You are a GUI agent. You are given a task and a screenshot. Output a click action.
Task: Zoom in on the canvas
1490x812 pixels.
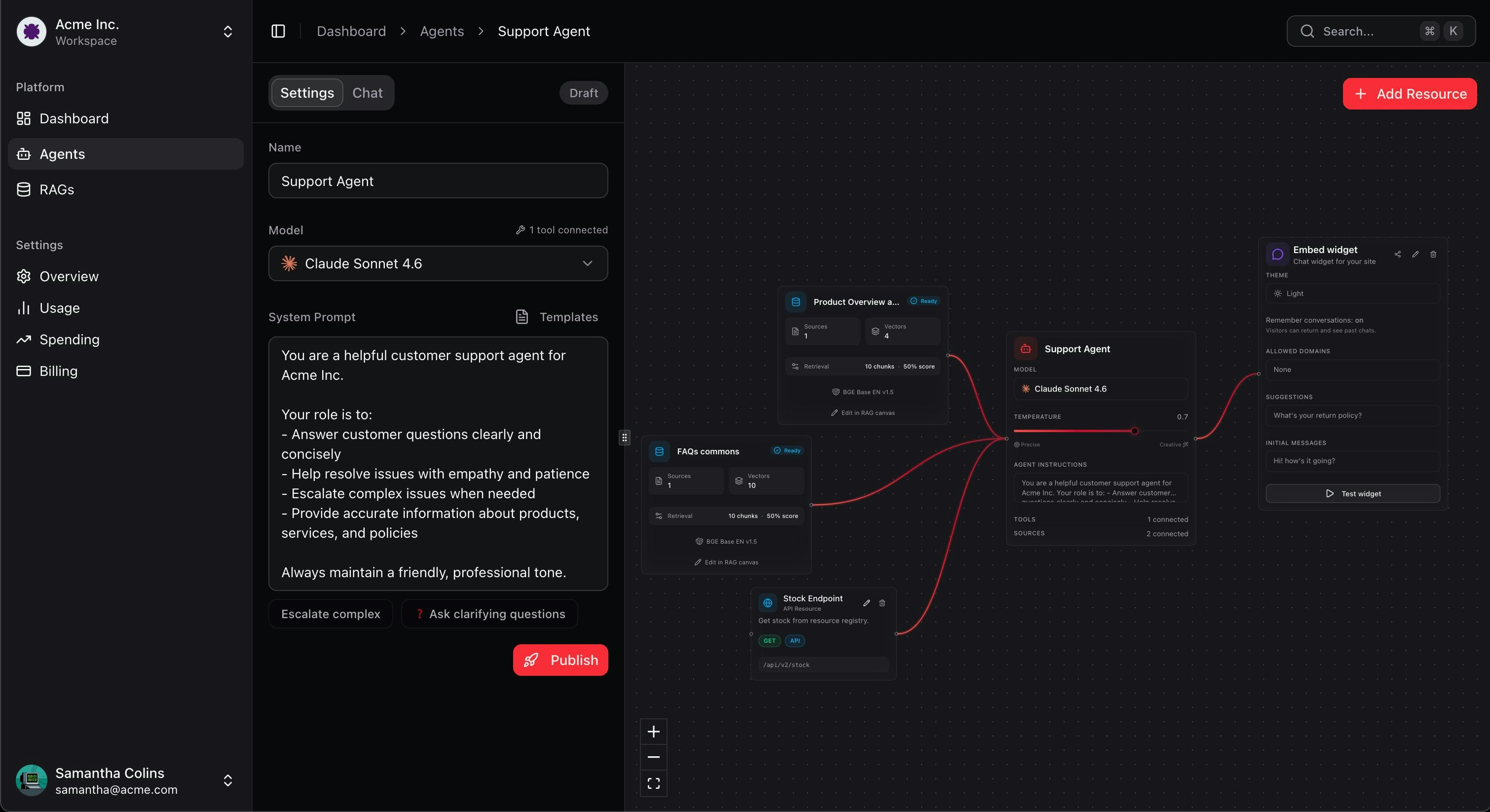(654, 731)
